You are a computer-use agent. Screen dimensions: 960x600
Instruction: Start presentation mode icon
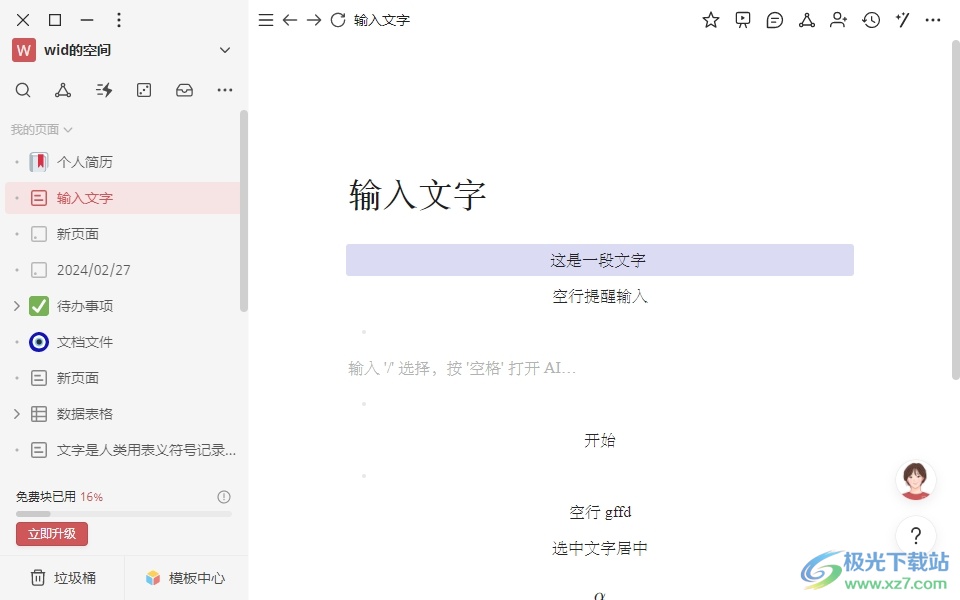pyautogui.click(x=743, y=20)
